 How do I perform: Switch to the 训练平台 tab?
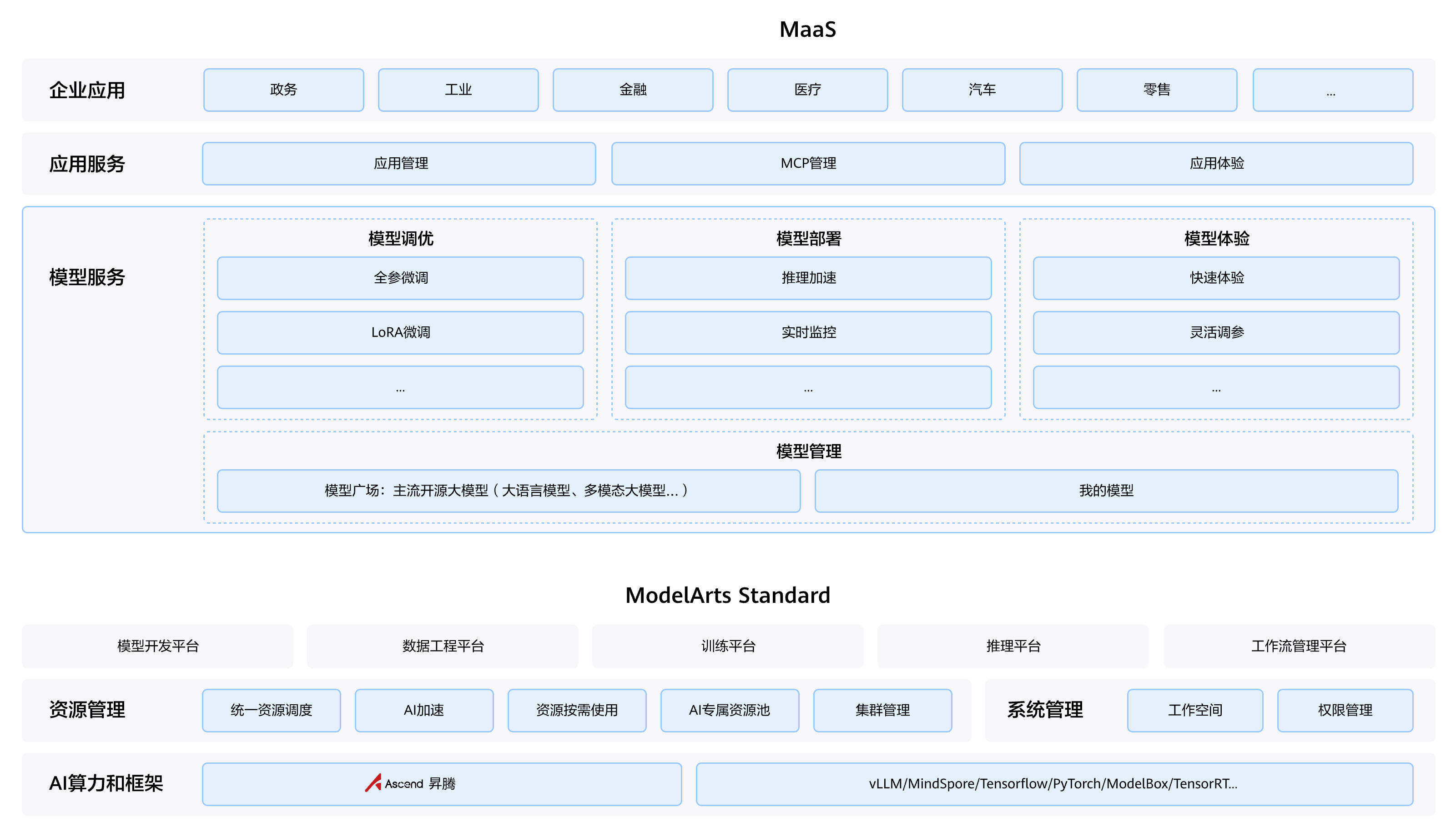728,646
